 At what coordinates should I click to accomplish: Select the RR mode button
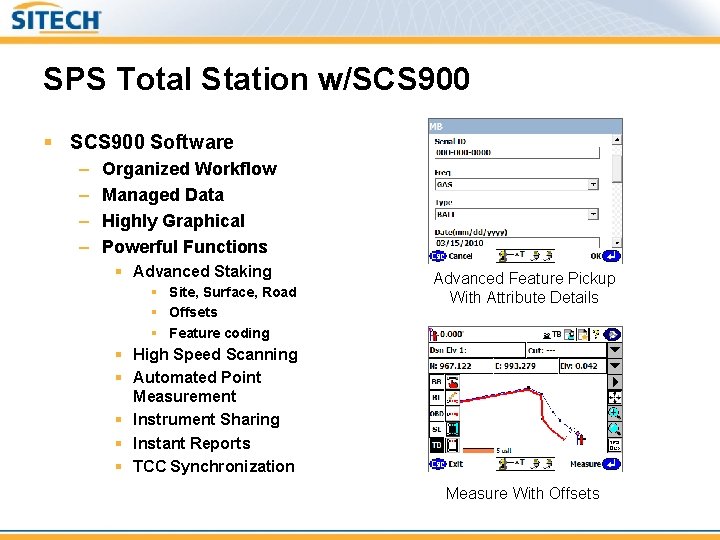[x=436, y=382]
